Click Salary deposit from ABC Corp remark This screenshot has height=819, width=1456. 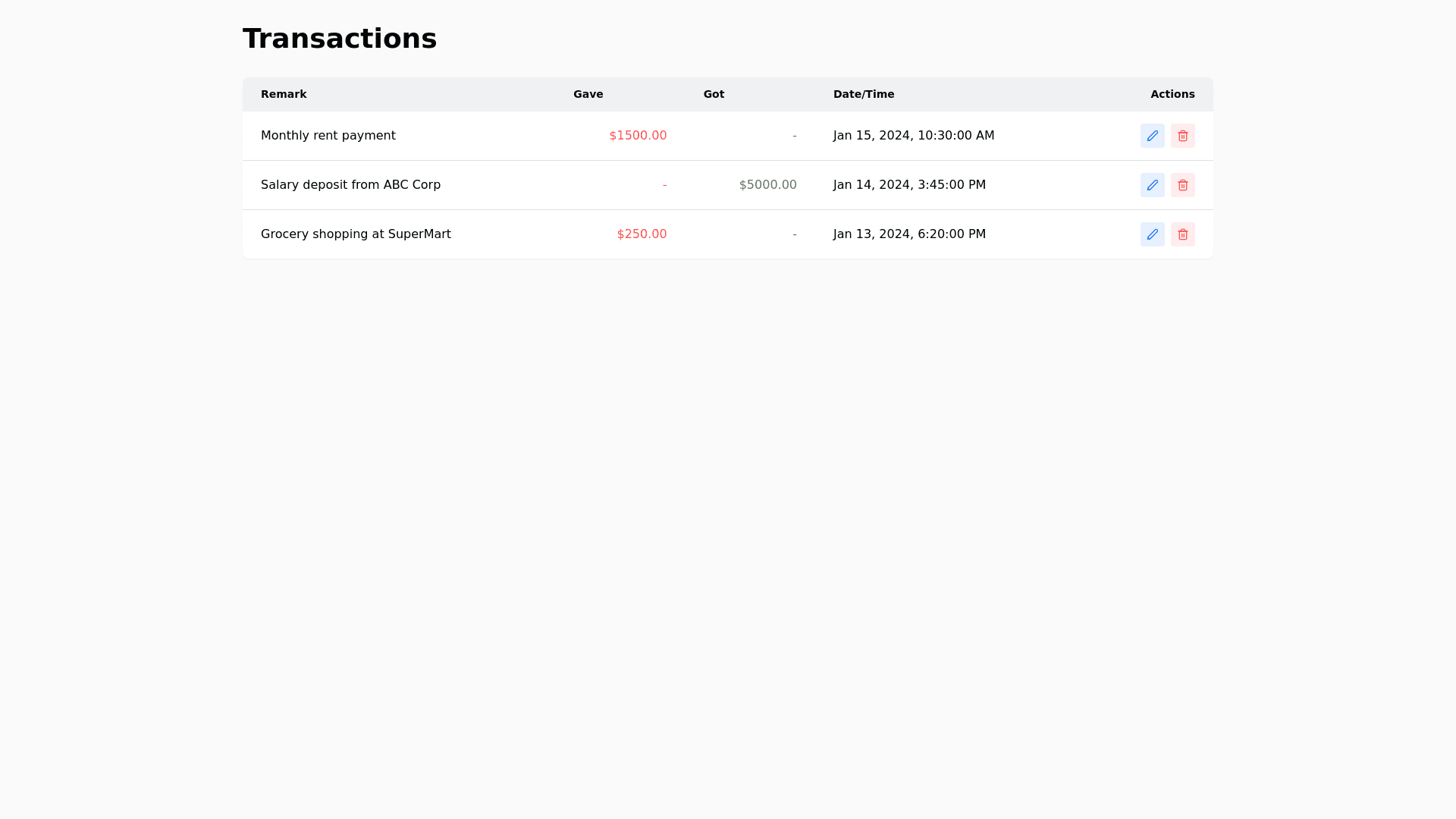tap(350, 185)
